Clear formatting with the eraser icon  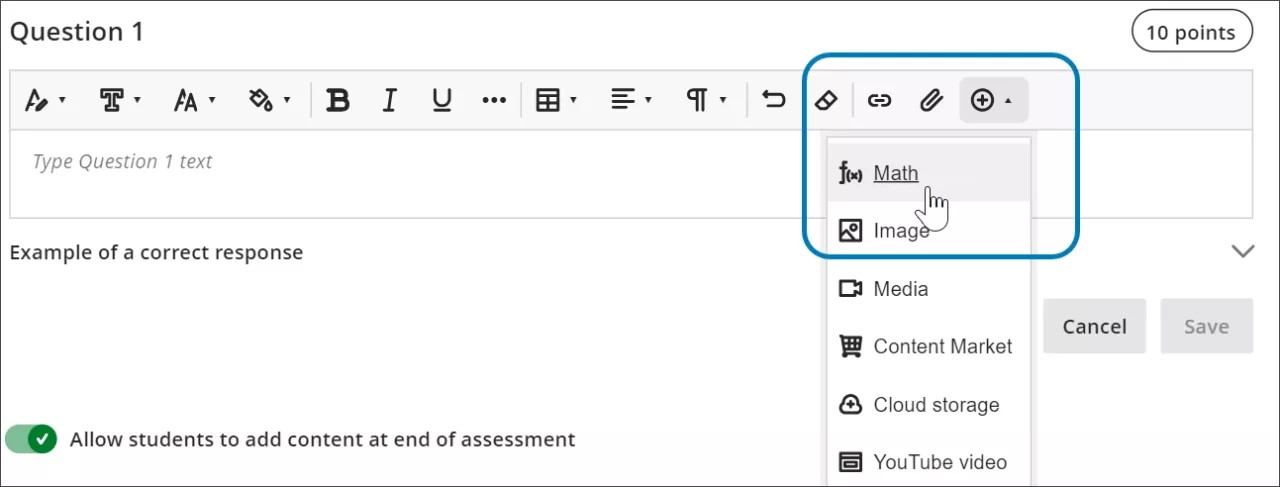825,100
